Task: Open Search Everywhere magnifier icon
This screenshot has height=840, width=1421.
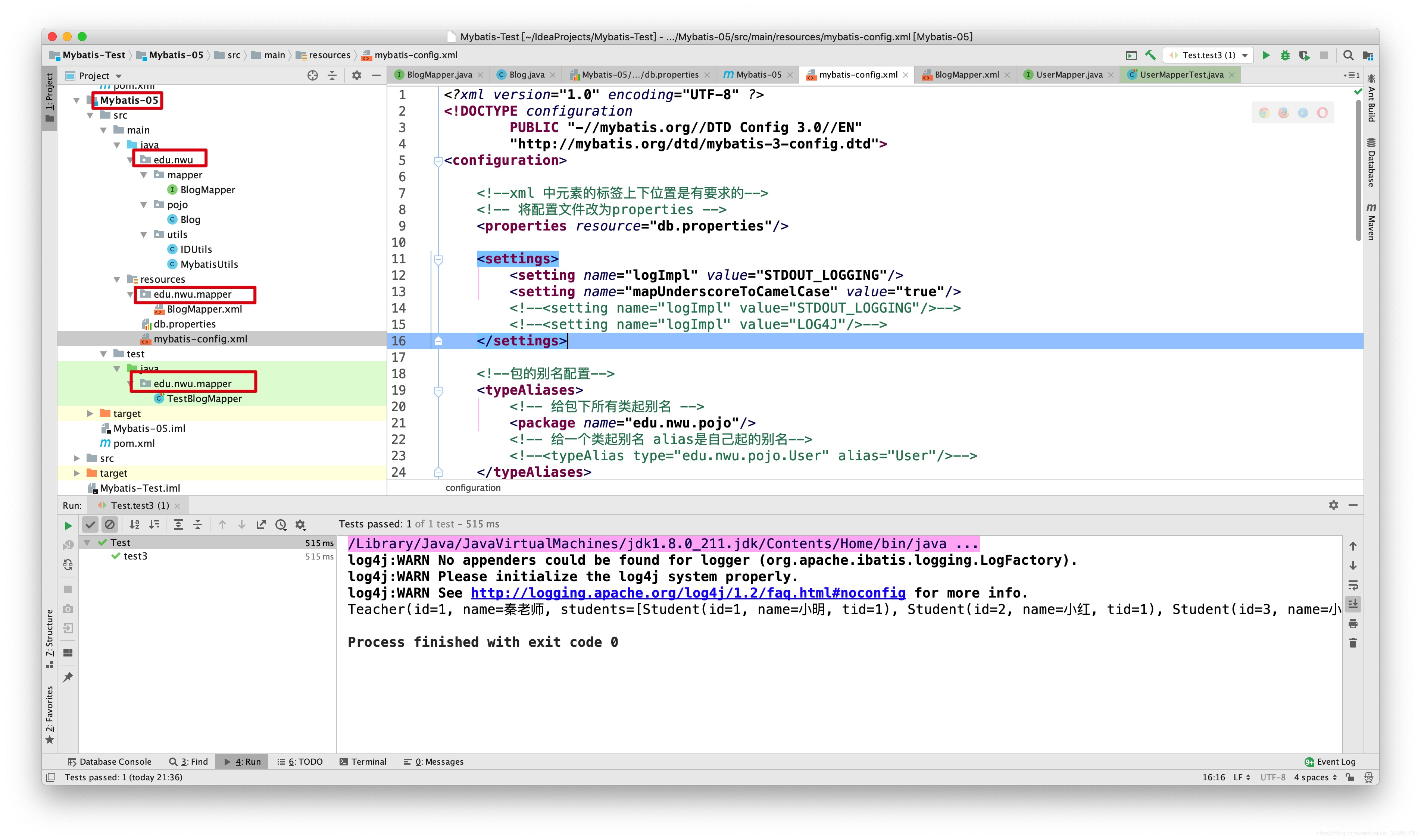Action: (x=1348, y=55)
